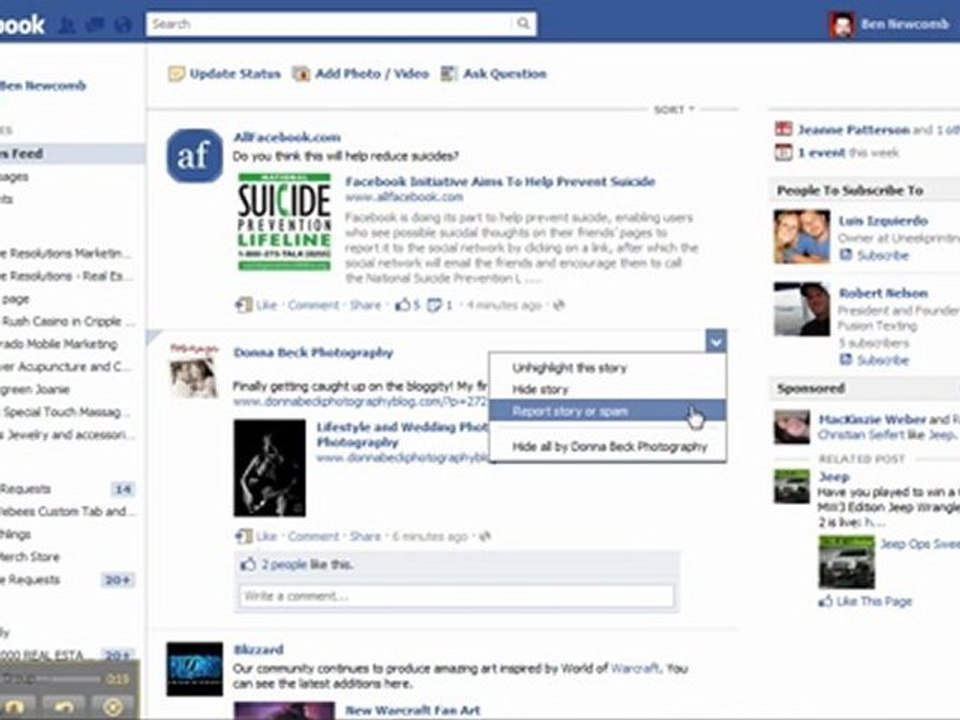Click the Subscribe icon under Robert Nelson
960x720 pixels.
[846, 359]
